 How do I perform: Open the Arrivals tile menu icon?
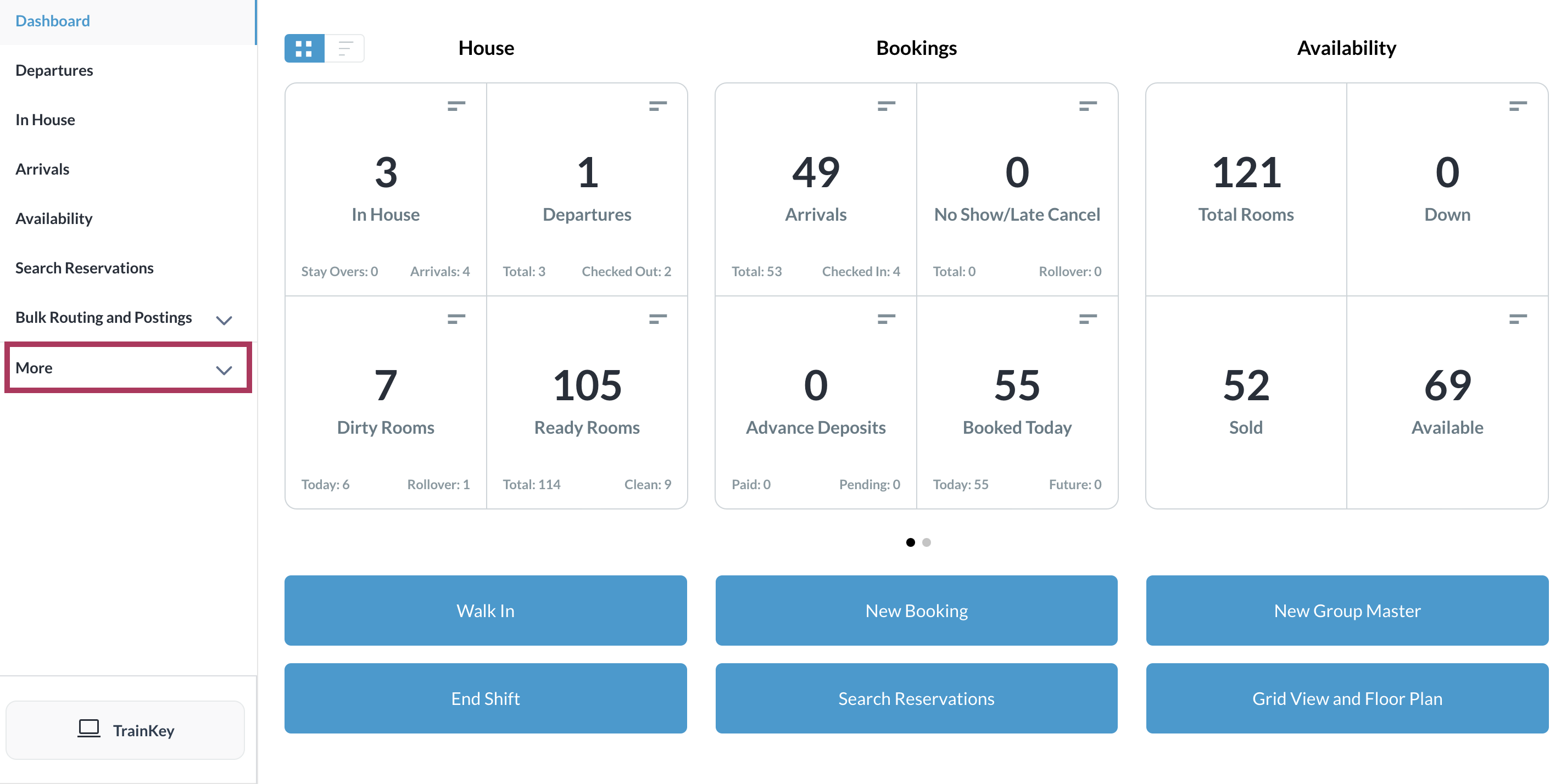coord(886,106)
